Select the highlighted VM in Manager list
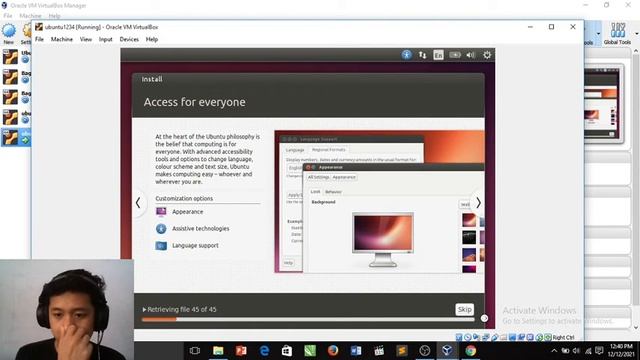Screen dimensions: 640x360 [x=16, y=138]
